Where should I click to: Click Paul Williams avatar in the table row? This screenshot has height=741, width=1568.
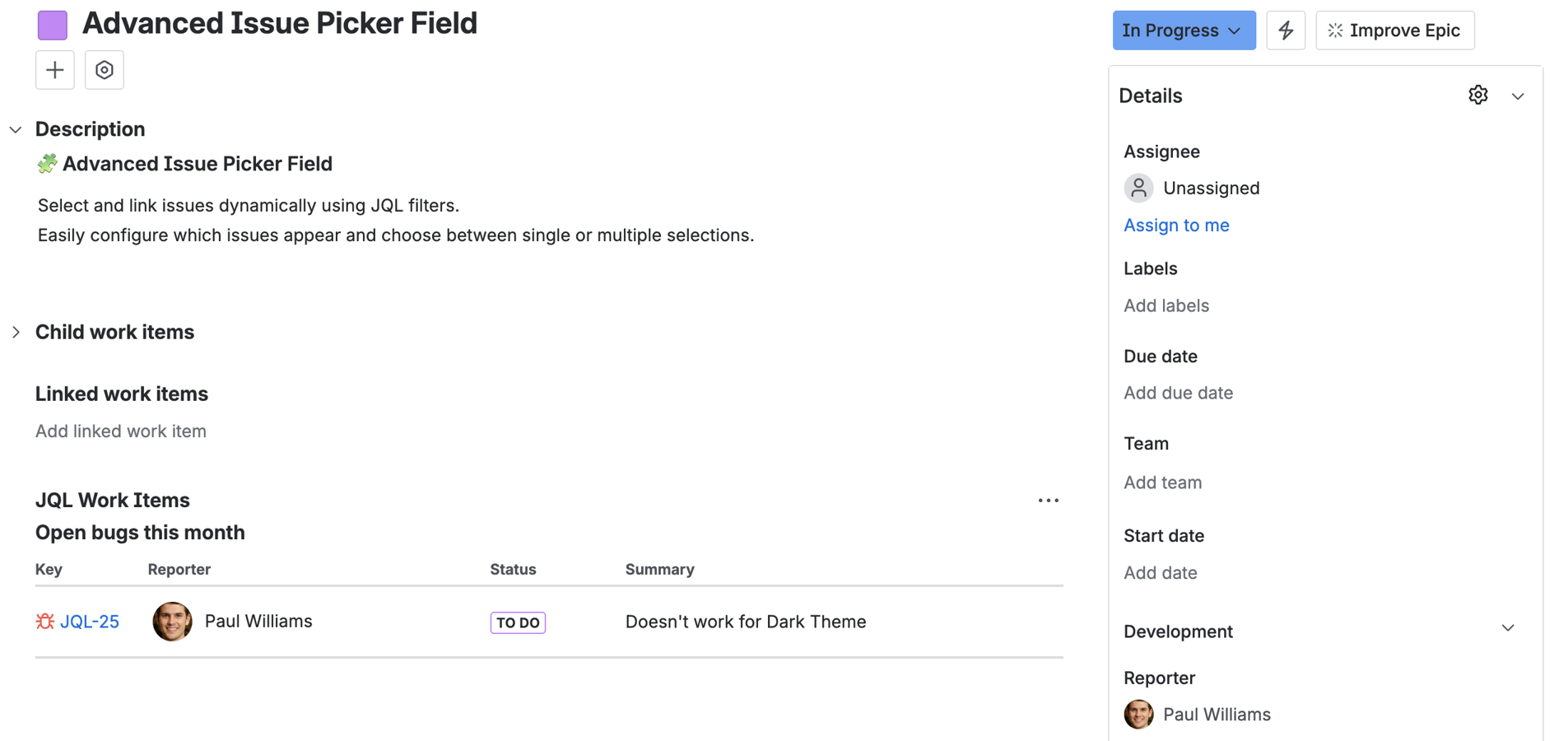[172, 622]
